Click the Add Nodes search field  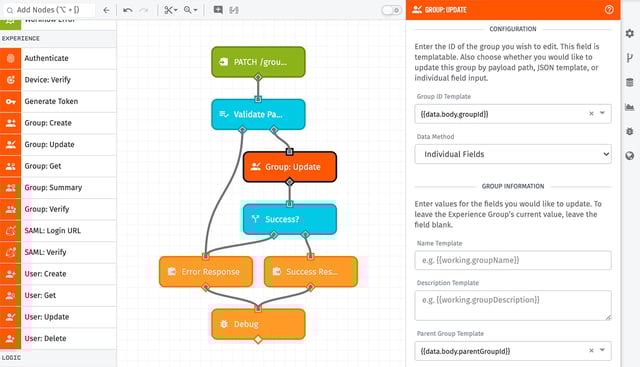point(48,10)
